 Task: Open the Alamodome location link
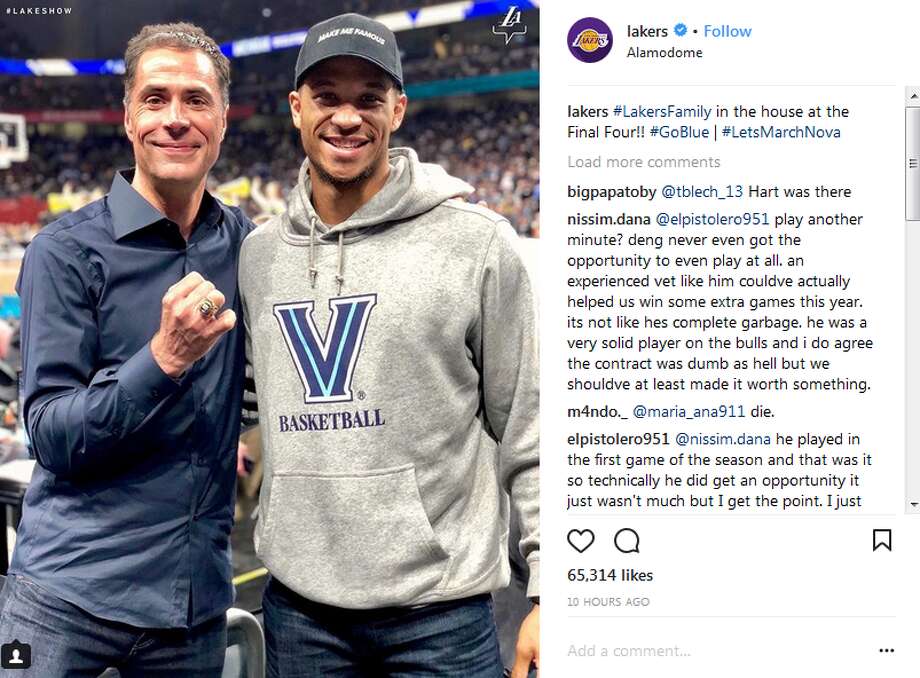[664, 52]
